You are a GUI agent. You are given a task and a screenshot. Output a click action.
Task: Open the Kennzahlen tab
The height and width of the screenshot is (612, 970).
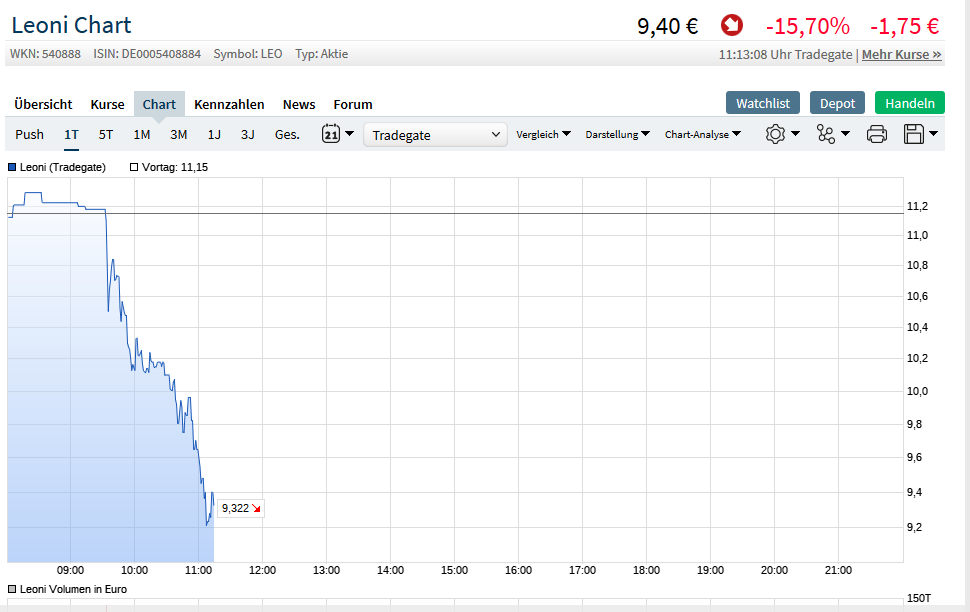[x=229, y=104]
